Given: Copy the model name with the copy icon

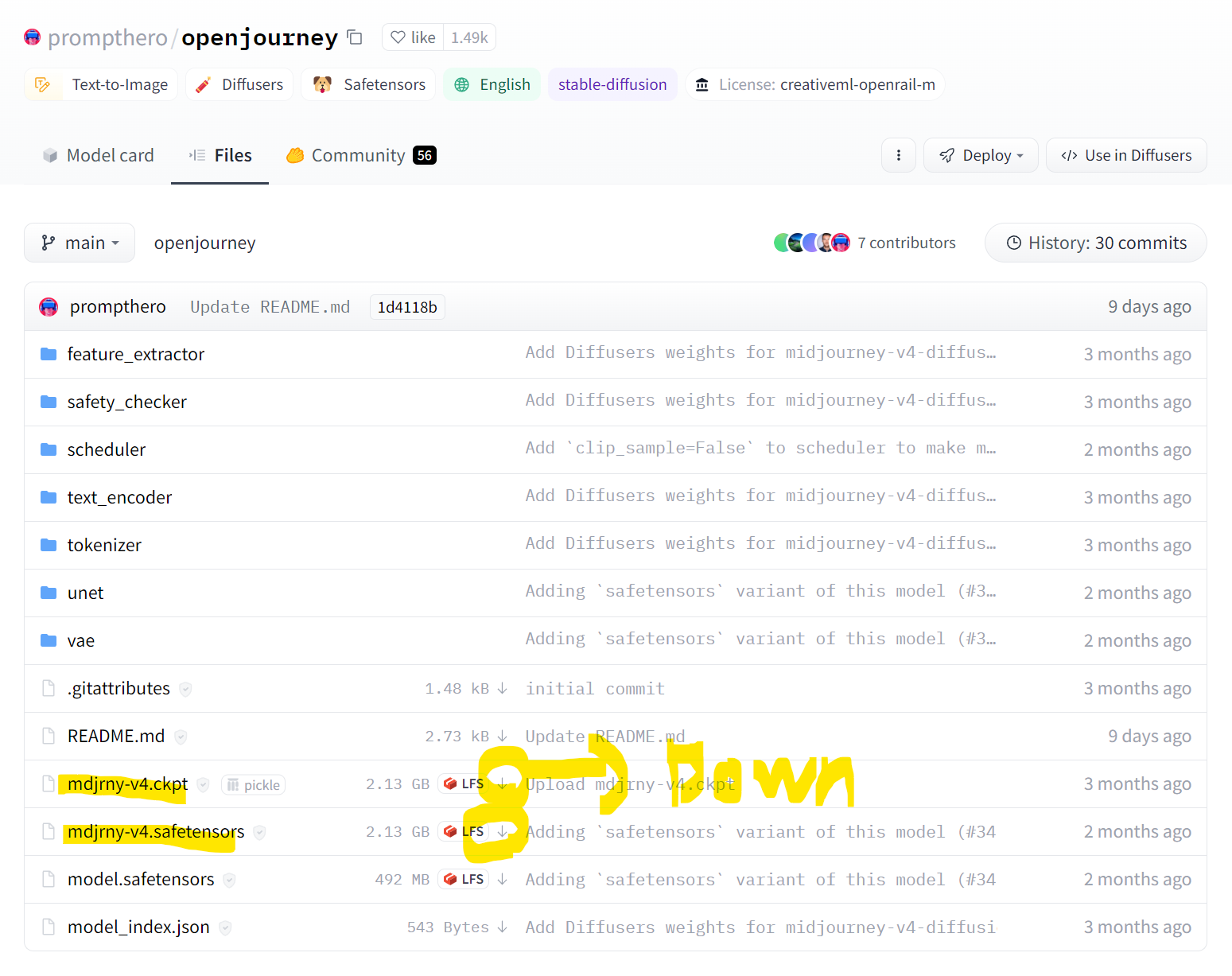Looking at the screenshot, I should click(x=355, y=37).
